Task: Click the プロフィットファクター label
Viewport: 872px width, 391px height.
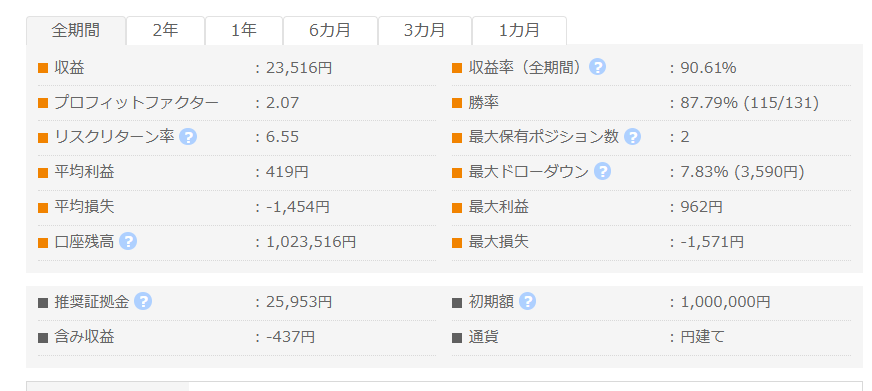Action: coord(137,103)
